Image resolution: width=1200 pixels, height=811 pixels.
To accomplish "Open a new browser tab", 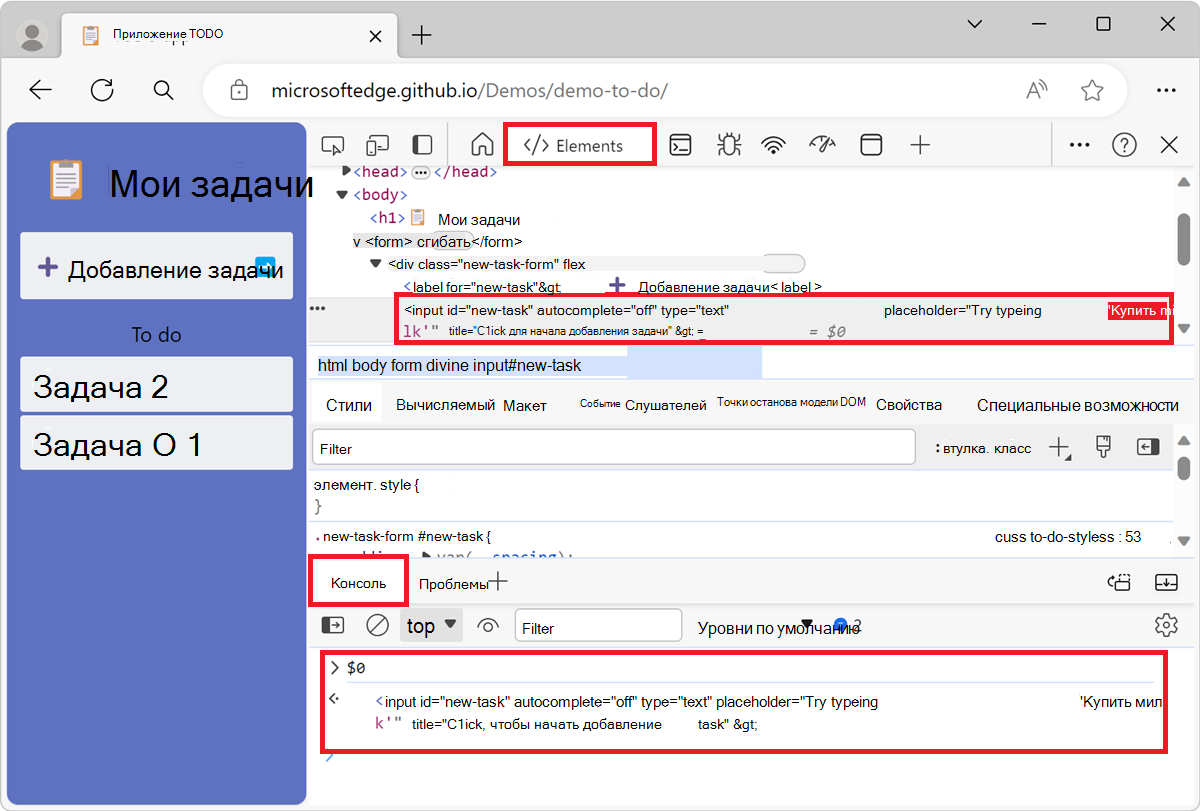I will coord(422,35).
